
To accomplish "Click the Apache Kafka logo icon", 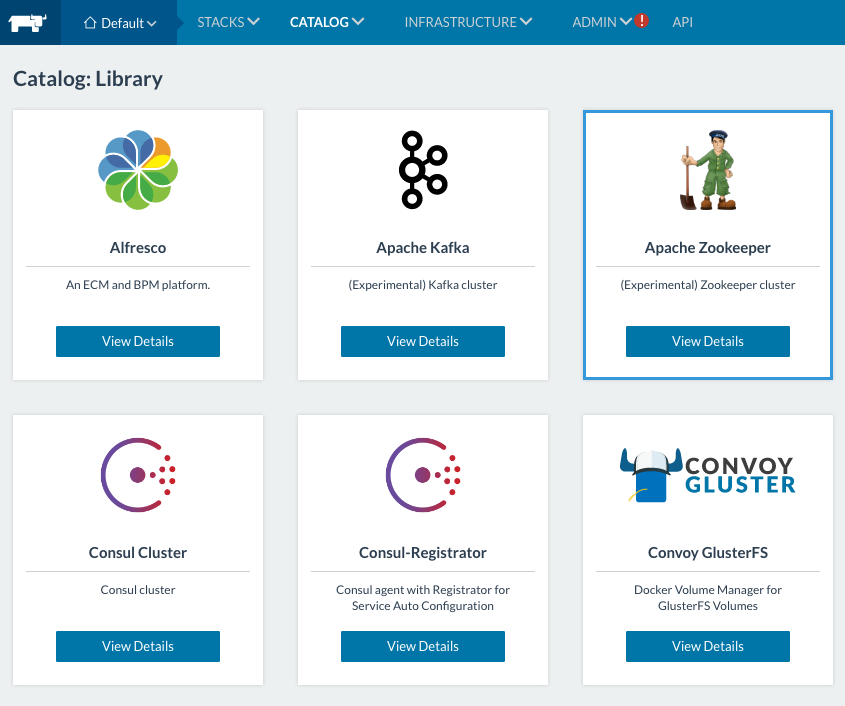I will click(x=423, y=169).
